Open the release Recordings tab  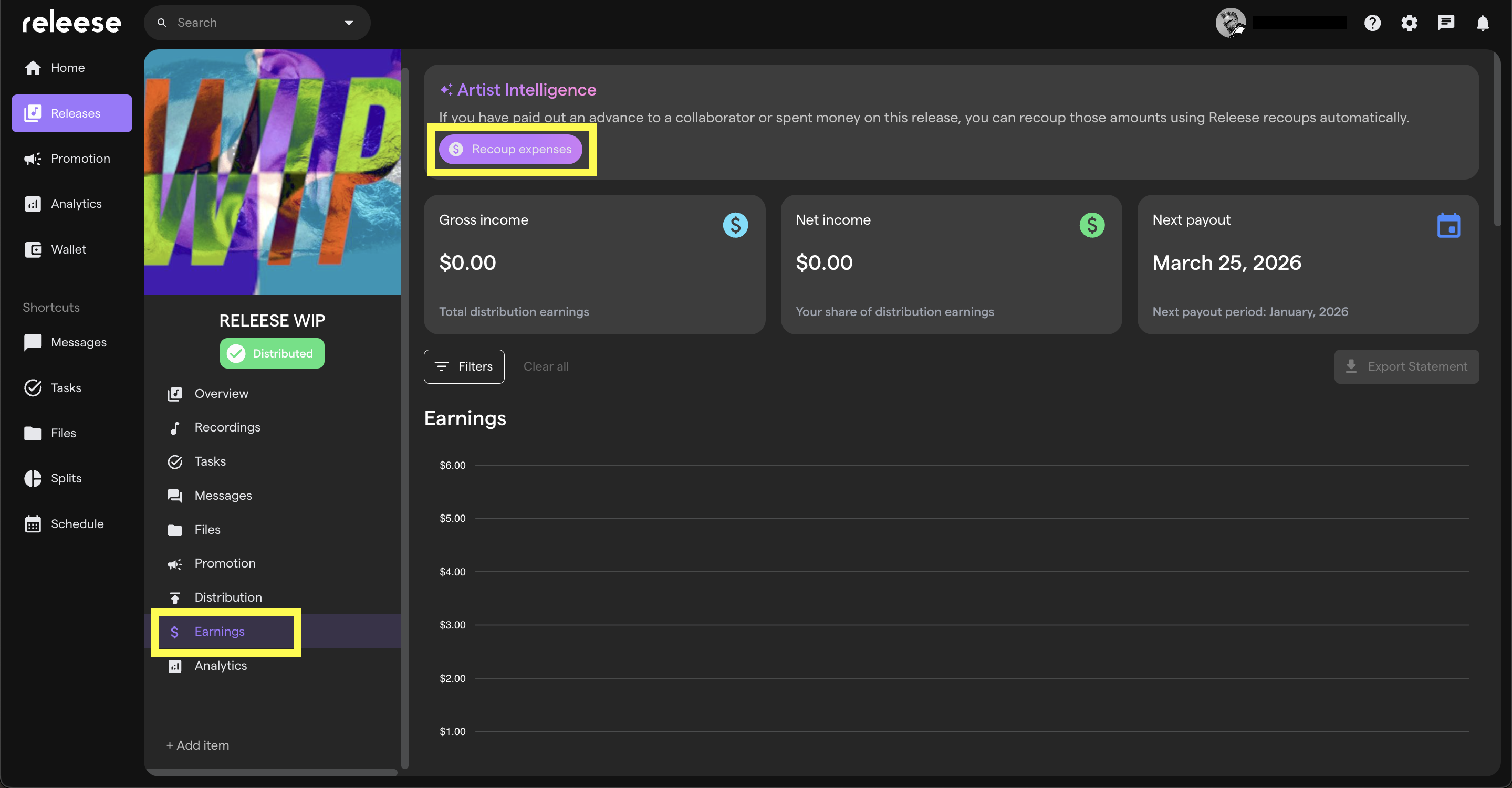[273, 428]
